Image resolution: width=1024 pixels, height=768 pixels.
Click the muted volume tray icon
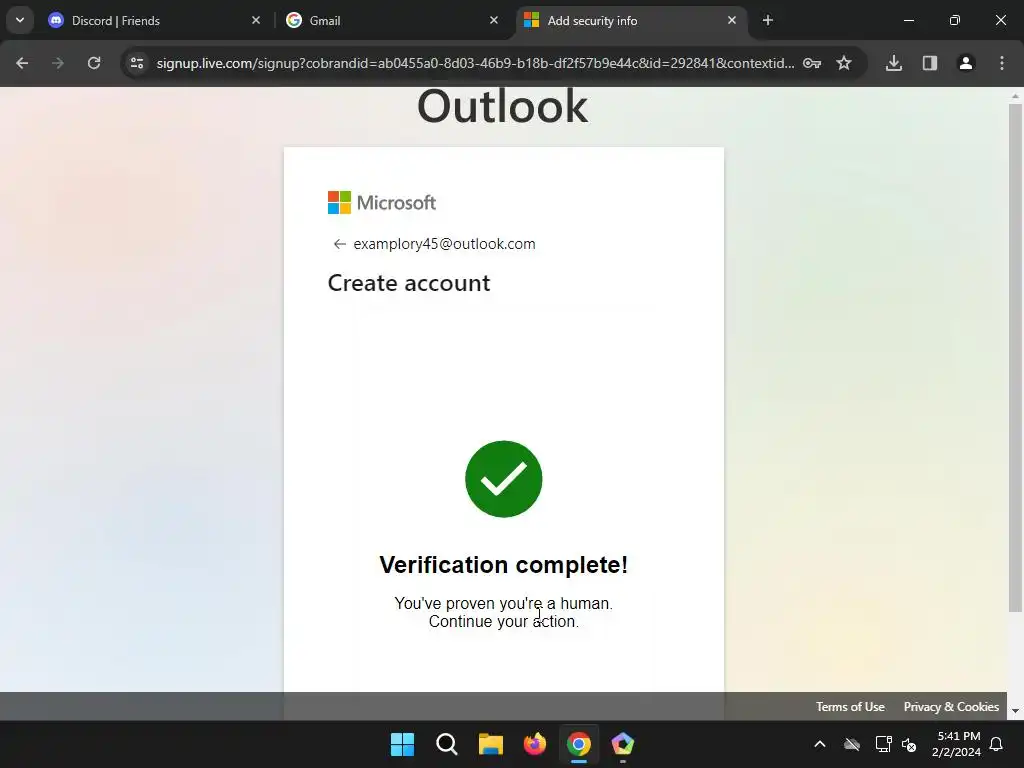[909, 744]
